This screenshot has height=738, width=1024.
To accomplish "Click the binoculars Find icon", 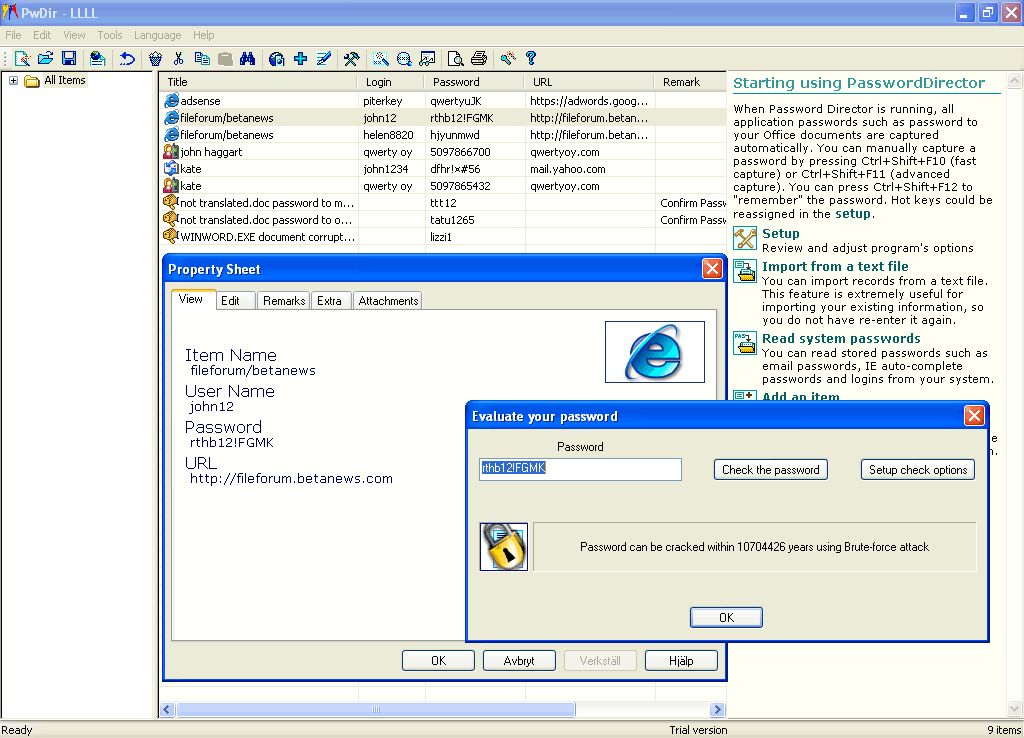I will [x=248, y=59].
